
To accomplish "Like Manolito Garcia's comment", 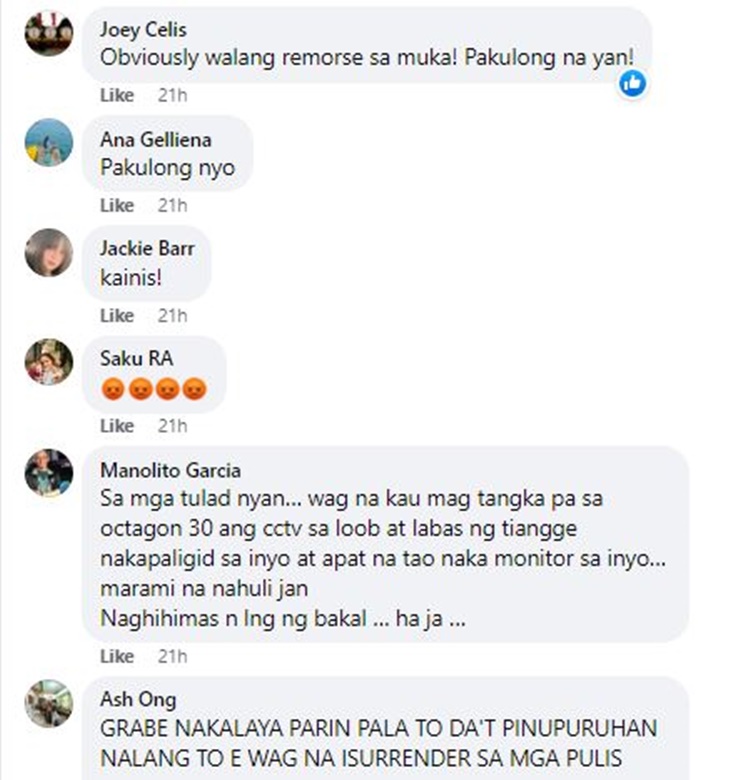I will (117, 657).
